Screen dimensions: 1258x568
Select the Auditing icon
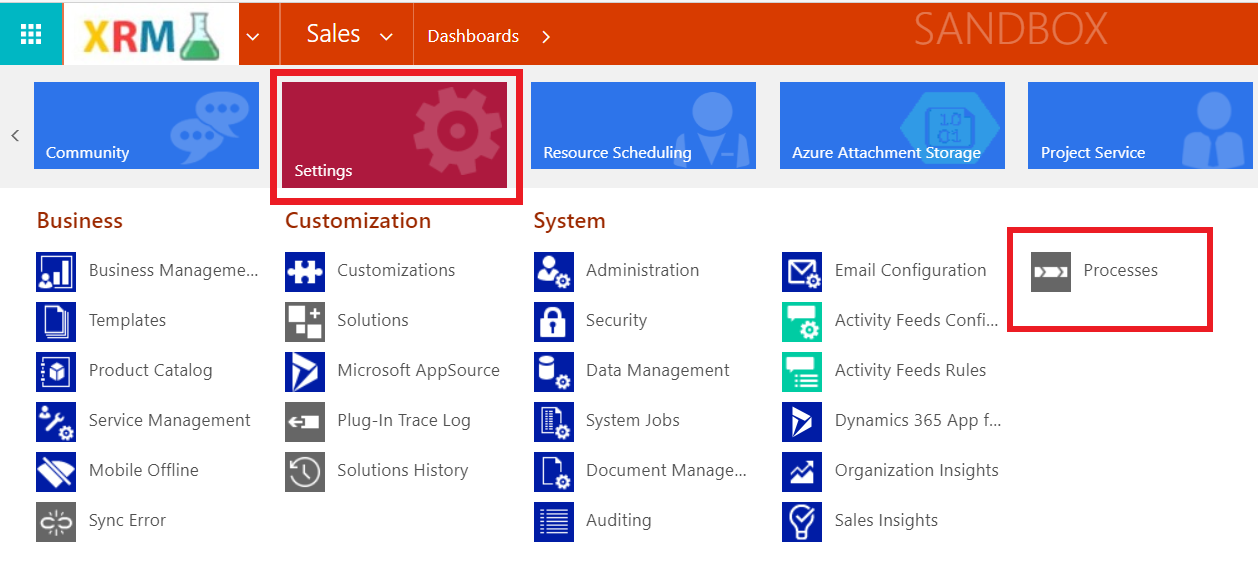pos(553,521)
